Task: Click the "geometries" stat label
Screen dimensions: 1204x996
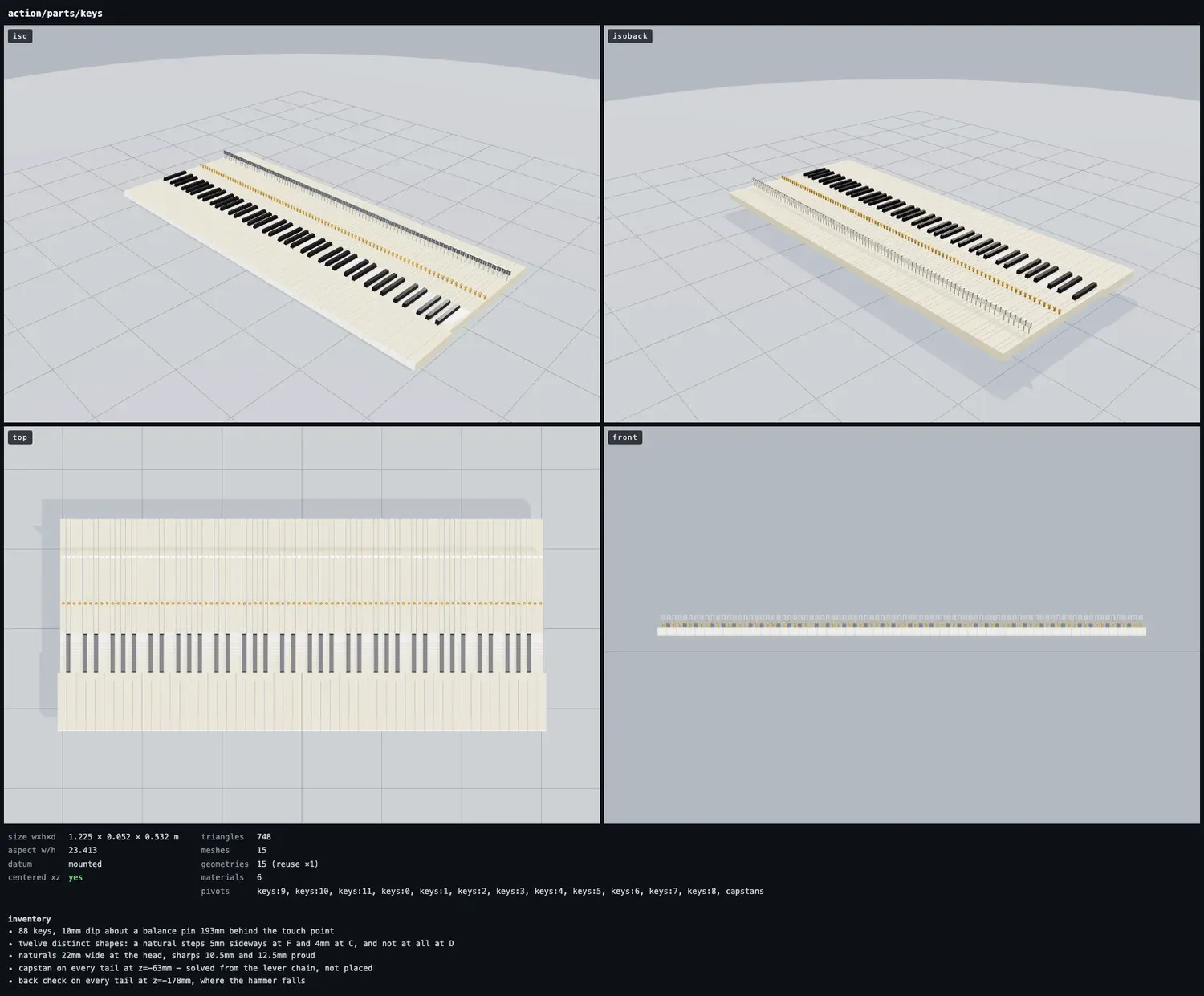Action: point(225,864)
